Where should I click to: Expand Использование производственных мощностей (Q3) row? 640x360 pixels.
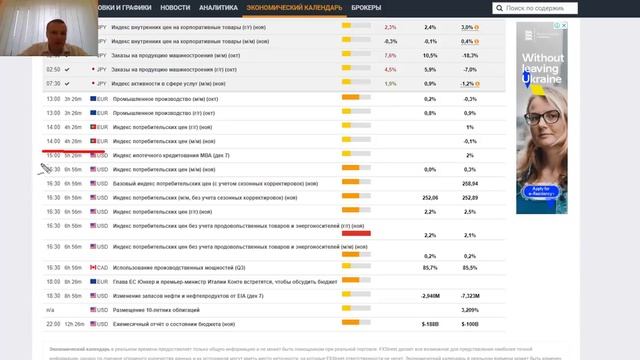tap(274, 268)
